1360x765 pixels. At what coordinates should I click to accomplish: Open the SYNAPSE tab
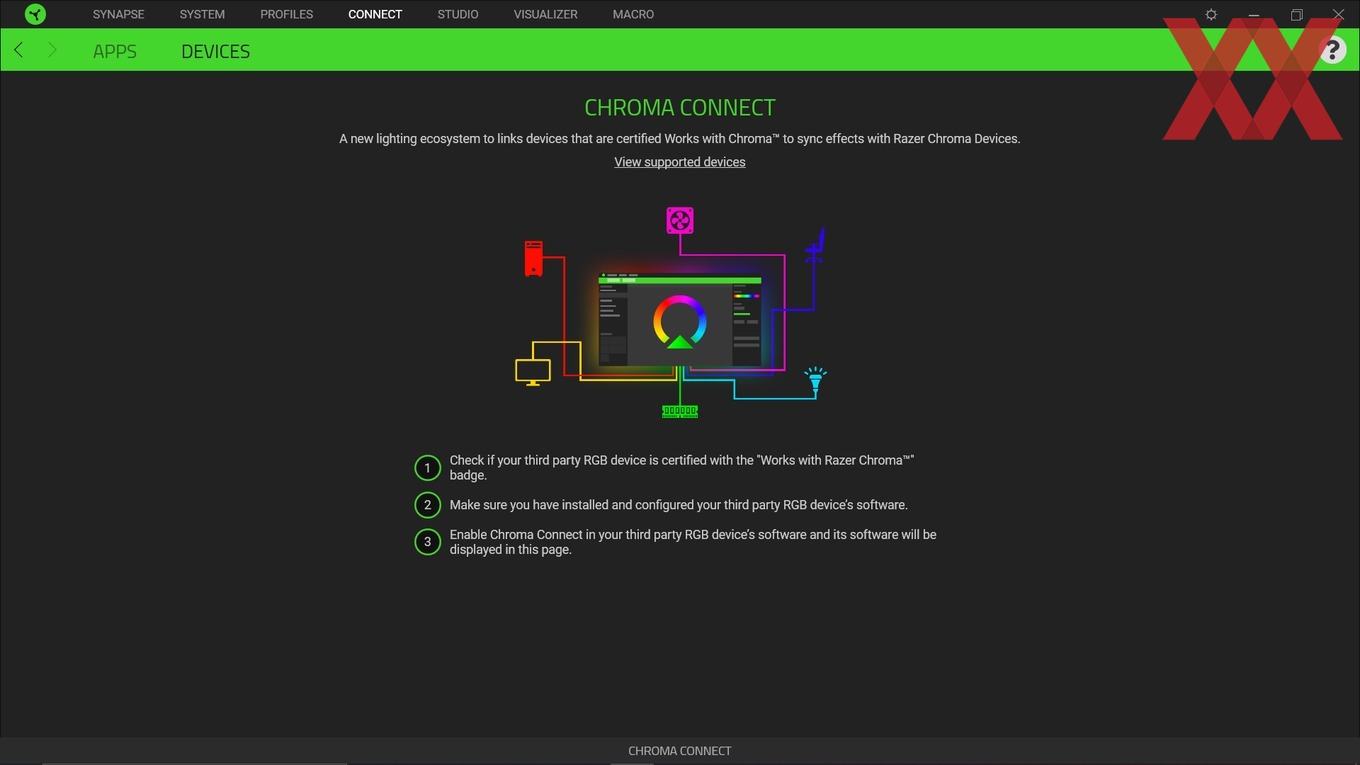(x=118, y=14)
